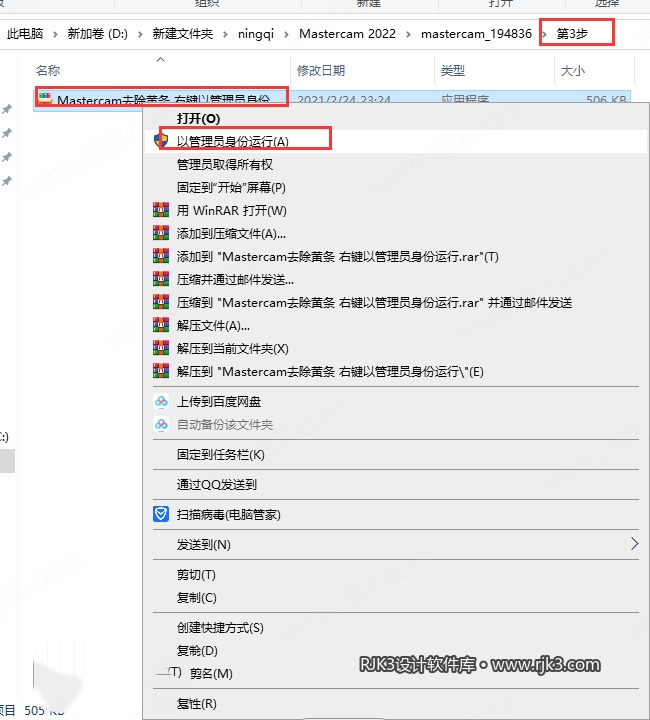Go to mastercam_194836 breadcrumb folder

(476, 34)
